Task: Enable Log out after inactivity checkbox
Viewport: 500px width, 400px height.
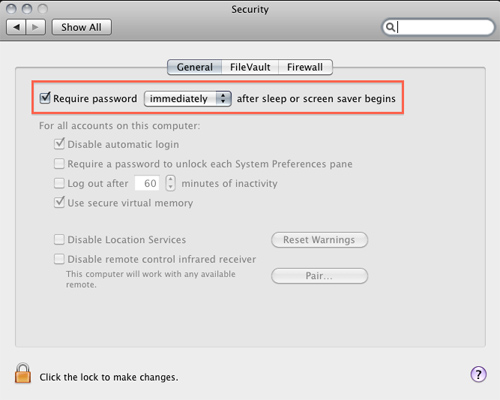Action: [x=59, y=183]
